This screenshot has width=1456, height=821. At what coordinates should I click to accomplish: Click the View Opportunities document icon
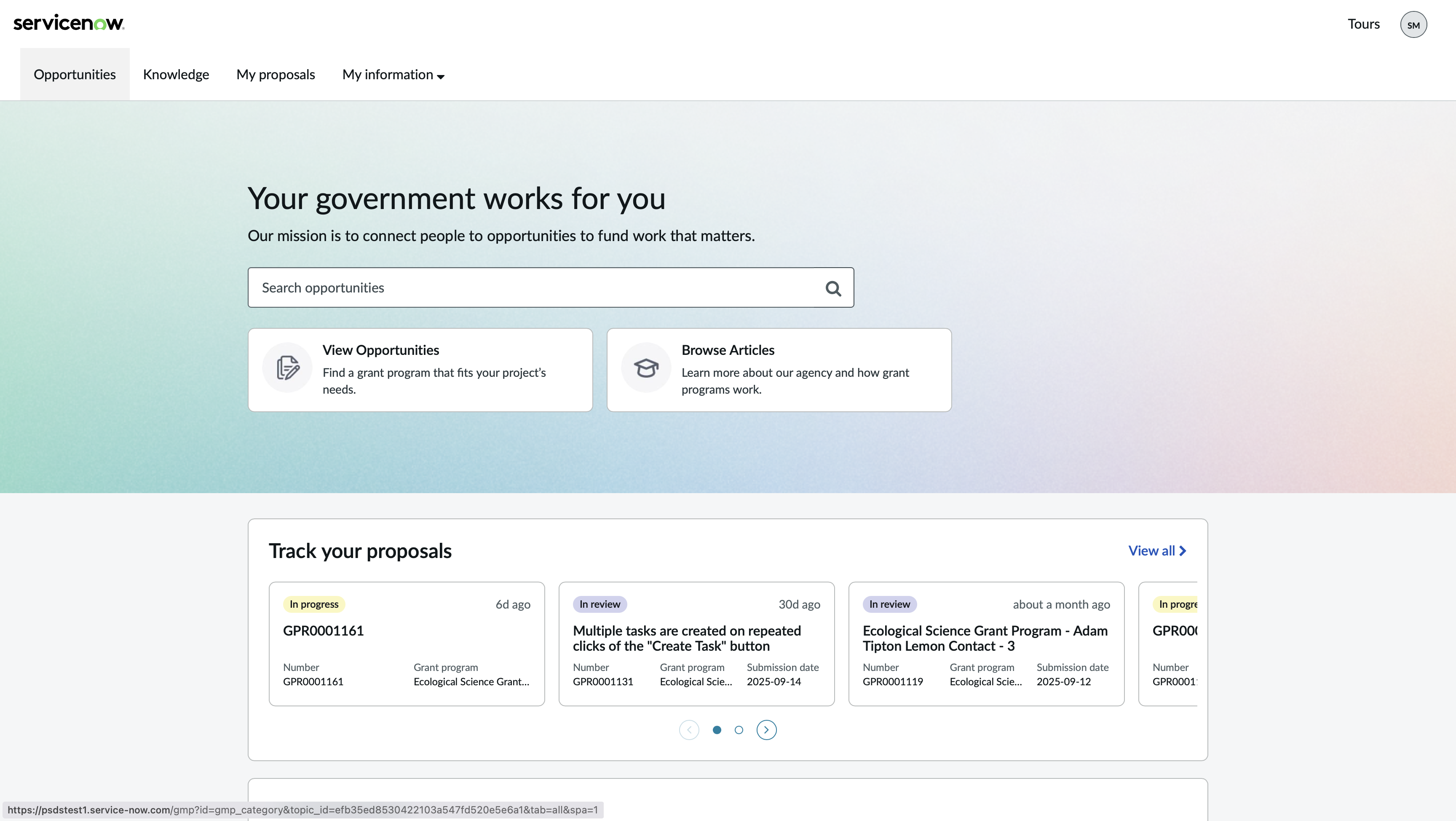click(x=287, y=368)
